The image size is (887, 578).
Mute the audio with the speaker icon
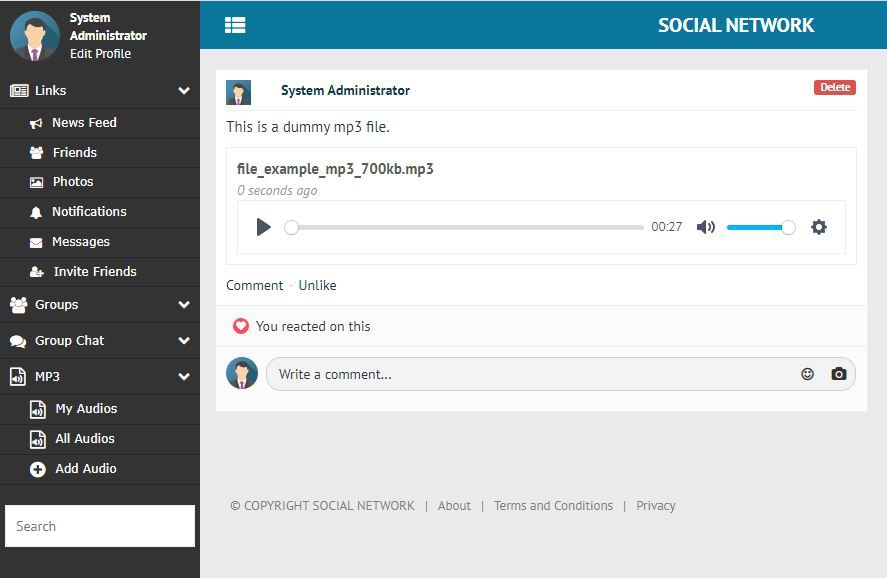pyautogui.click(x=705, y=227)
